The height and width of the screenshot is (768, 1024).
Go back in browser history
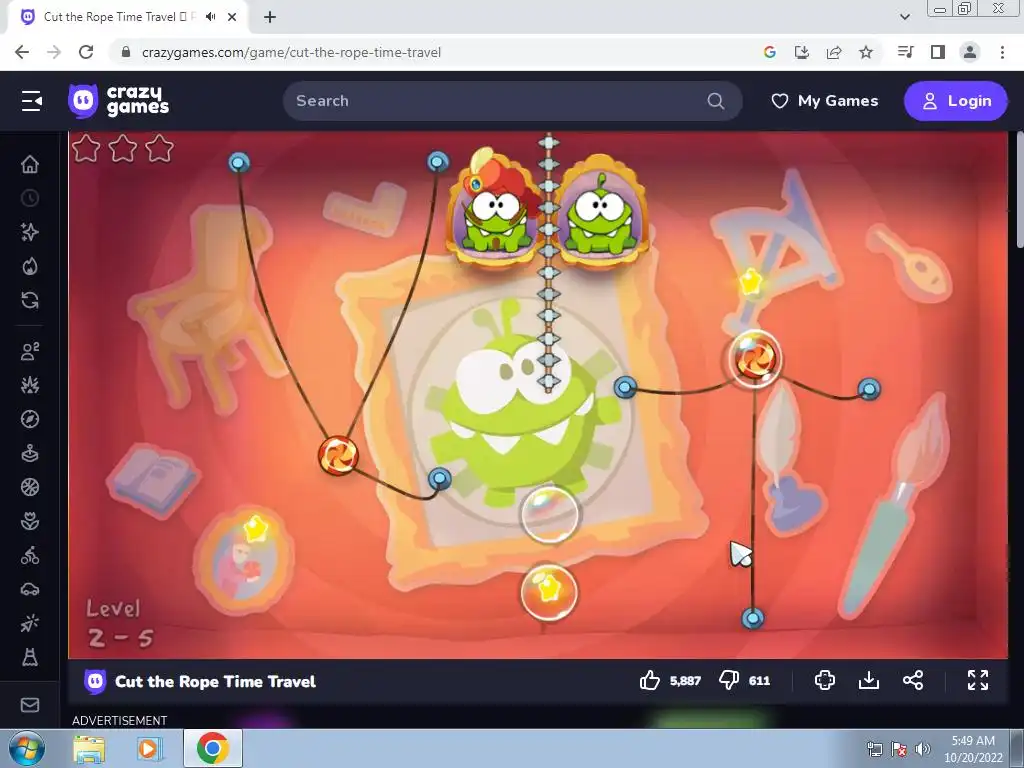click(22, 52)
